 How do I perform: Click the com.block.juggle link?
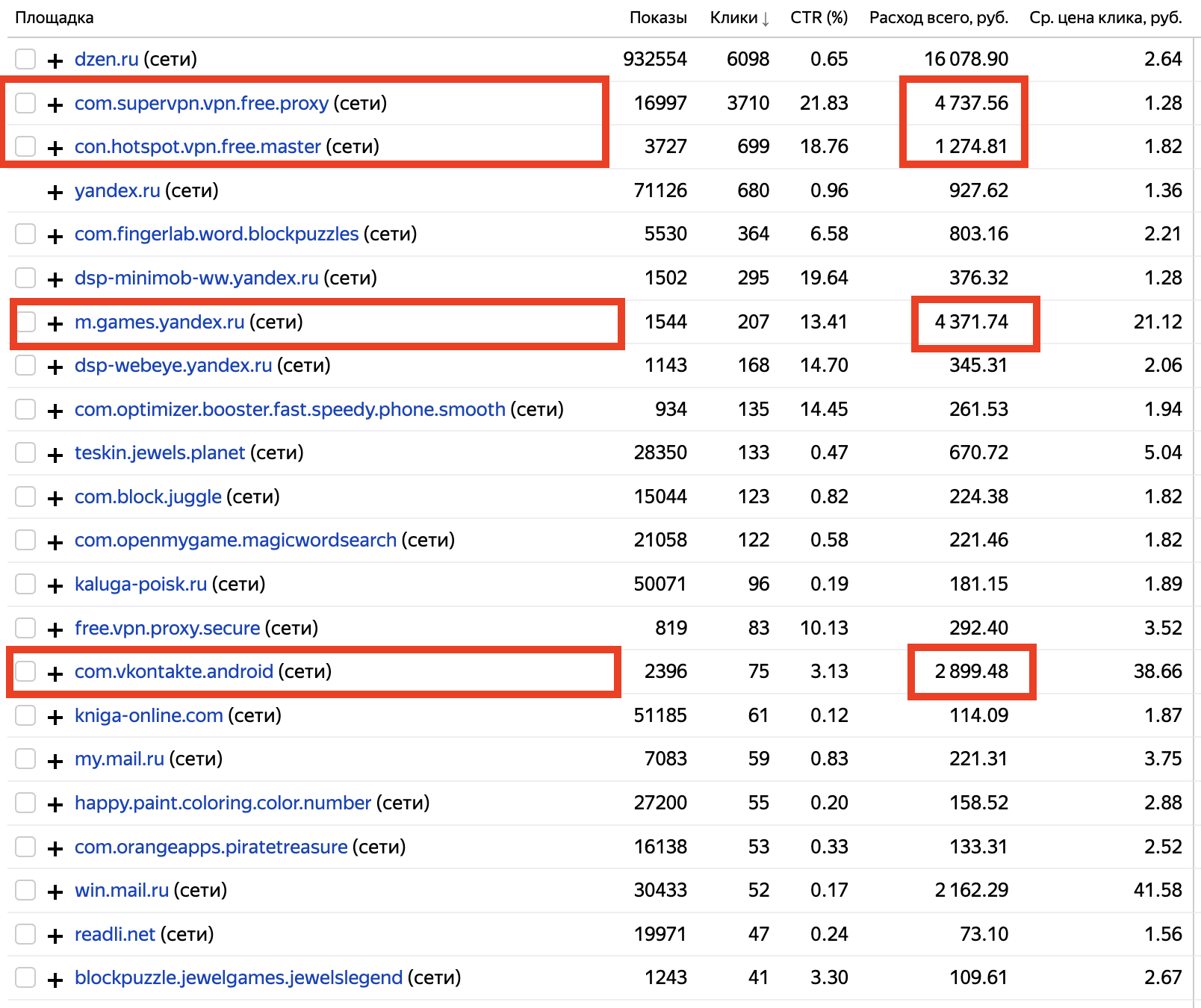click(x=148, y=497)
